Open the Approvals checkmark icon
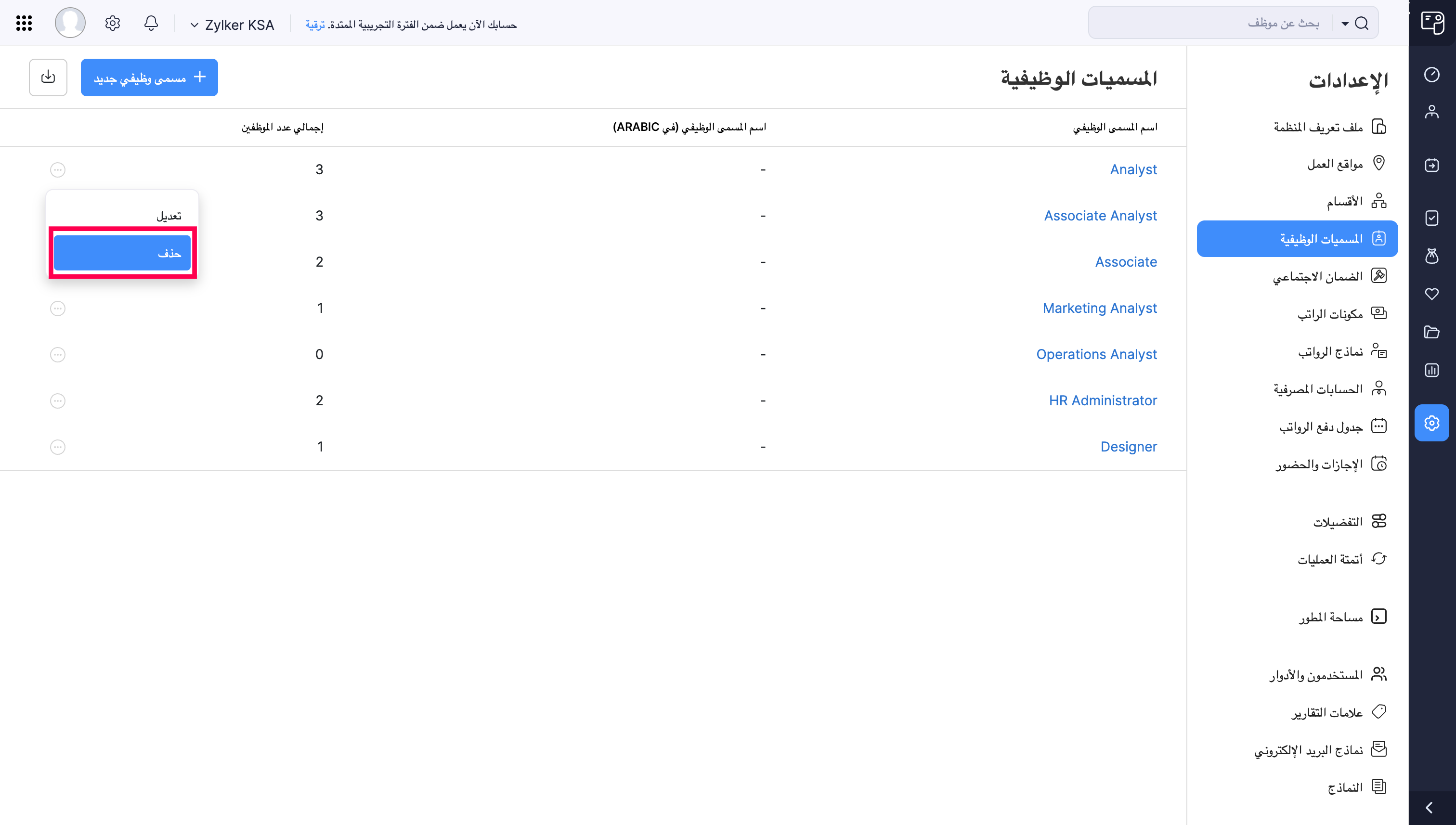 pyautogui.click(x=1432, y=218)
